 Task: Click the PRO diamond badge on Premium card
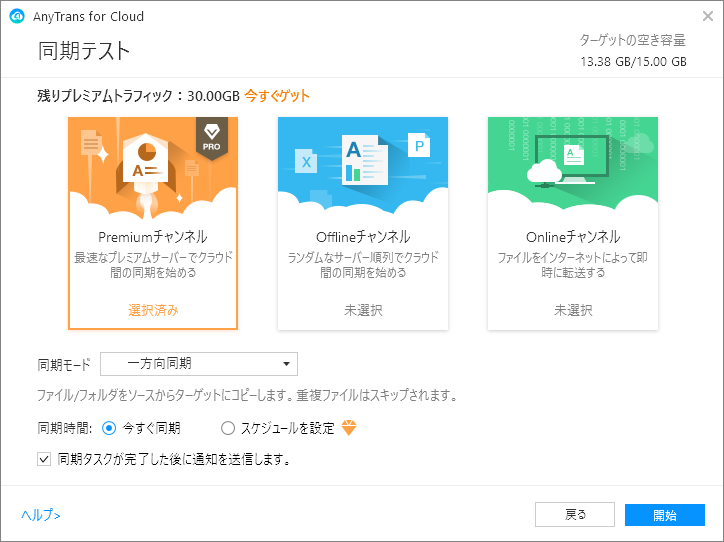[211, 138]
